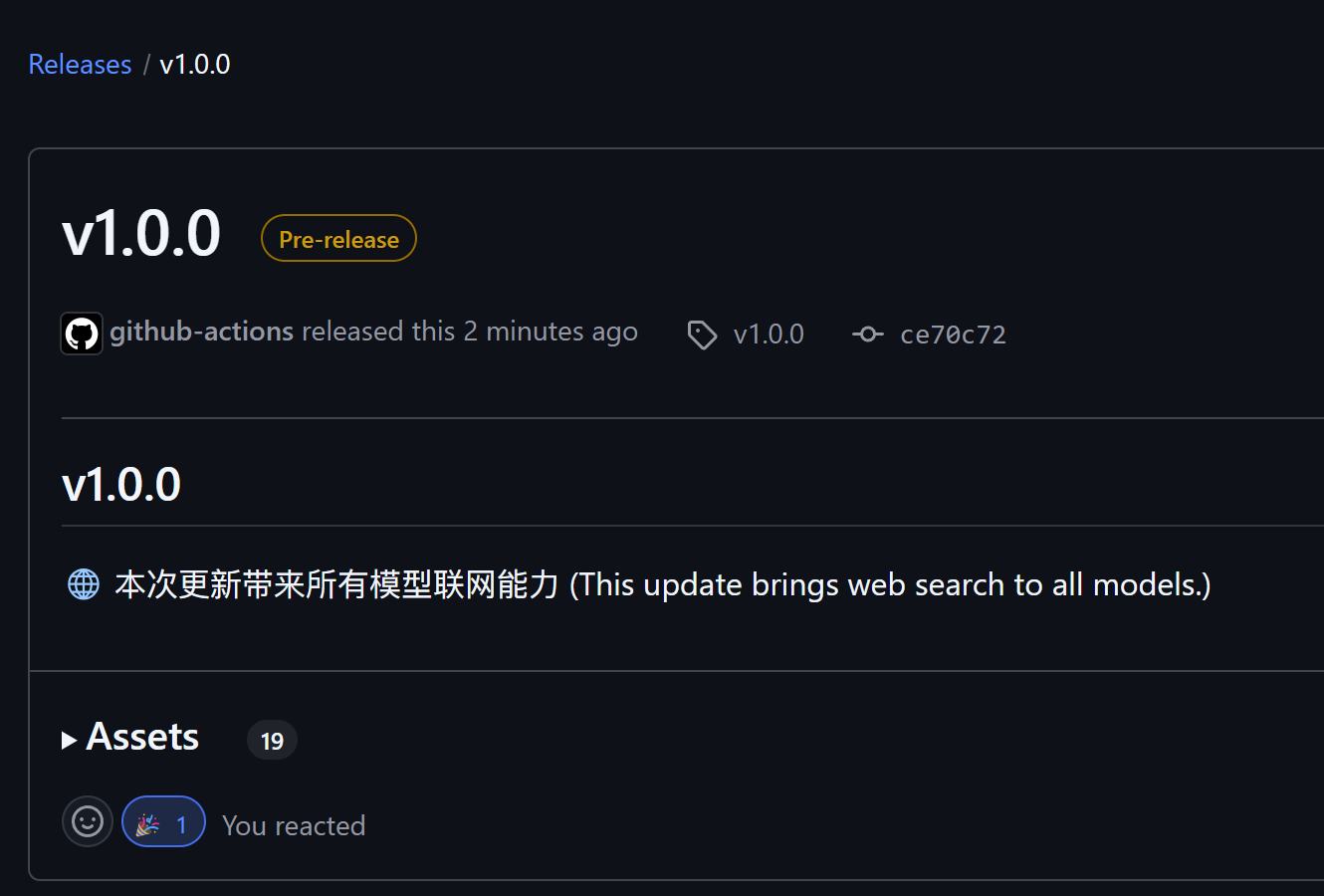Click the 19 assets counter badge
The image size is (1324, 896).
(x=272, y=741)
